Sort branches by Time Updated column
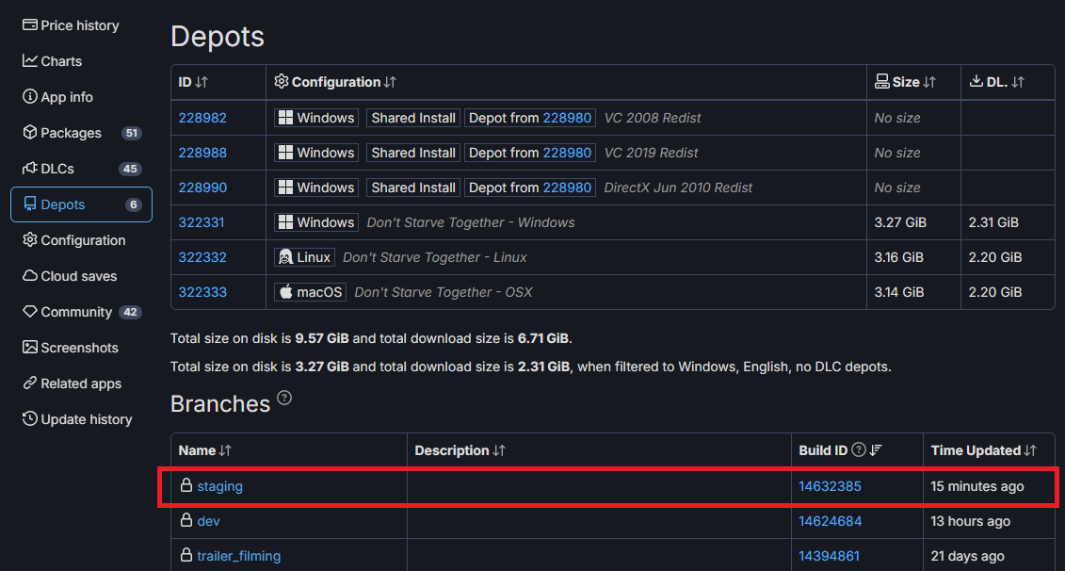Viewport: 1065px width, 571px height. point(983,450)
